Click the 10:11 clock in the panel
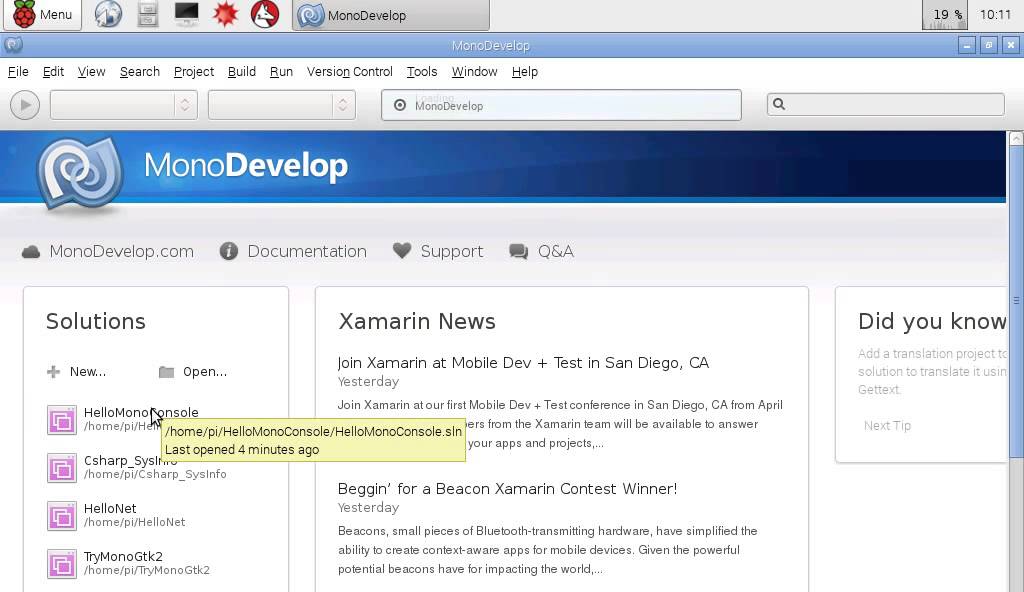Screen dimensions: 1024x592 point(995,14)
